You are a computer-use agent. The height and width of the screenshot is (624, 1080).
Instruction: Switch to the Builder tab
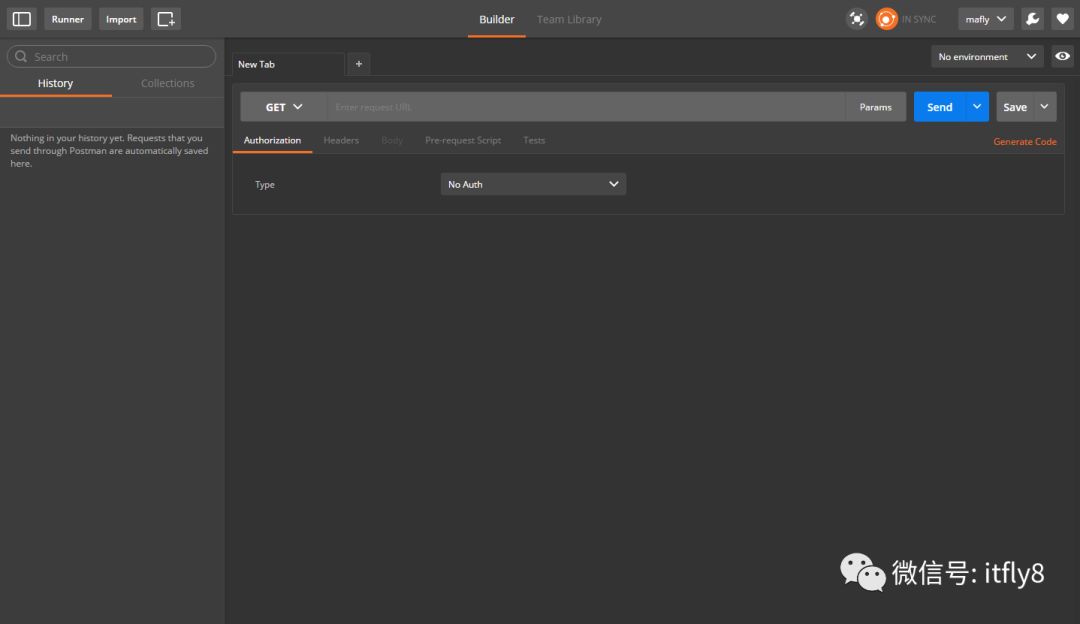497,19
